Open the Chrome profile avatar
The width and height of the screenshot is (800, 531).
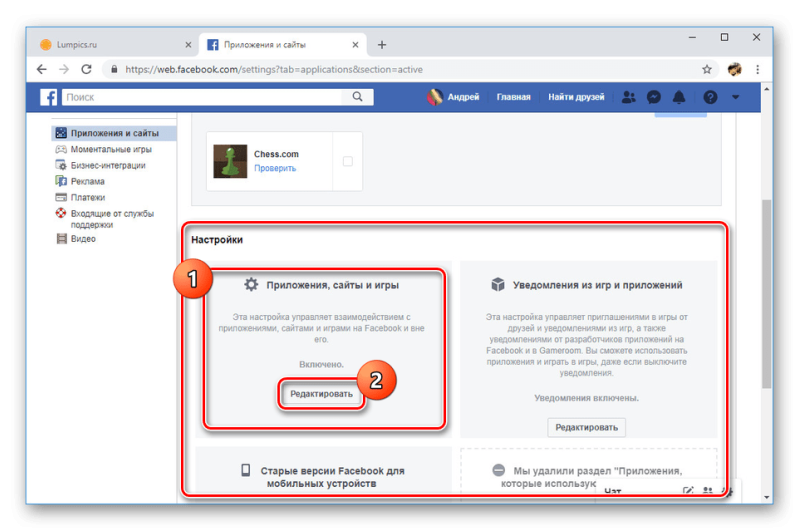coord(735,69)
